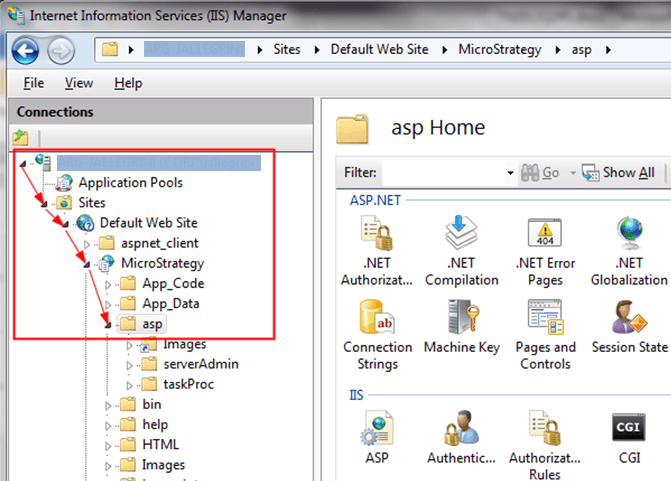Expand the serverAdmin folder arrow
Screen dimensions: 671x481
[128, 365]
